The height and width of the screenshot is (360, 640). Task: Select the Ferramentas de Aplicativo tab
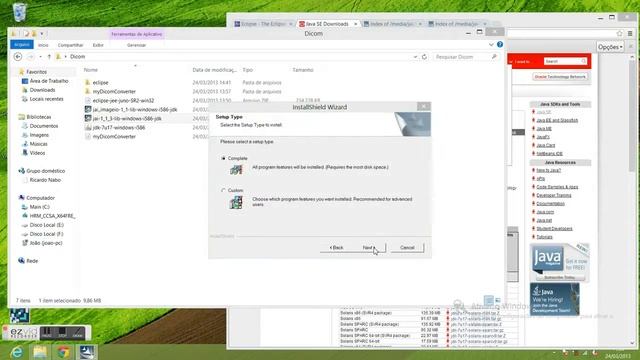[137, 34]
